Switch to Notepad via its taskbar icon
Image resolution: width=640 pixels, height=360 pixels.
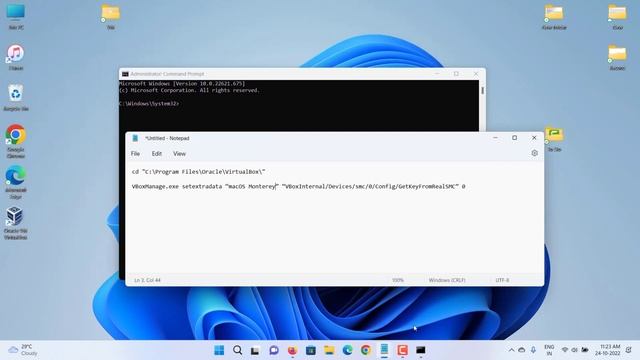(x=384, y=350)
